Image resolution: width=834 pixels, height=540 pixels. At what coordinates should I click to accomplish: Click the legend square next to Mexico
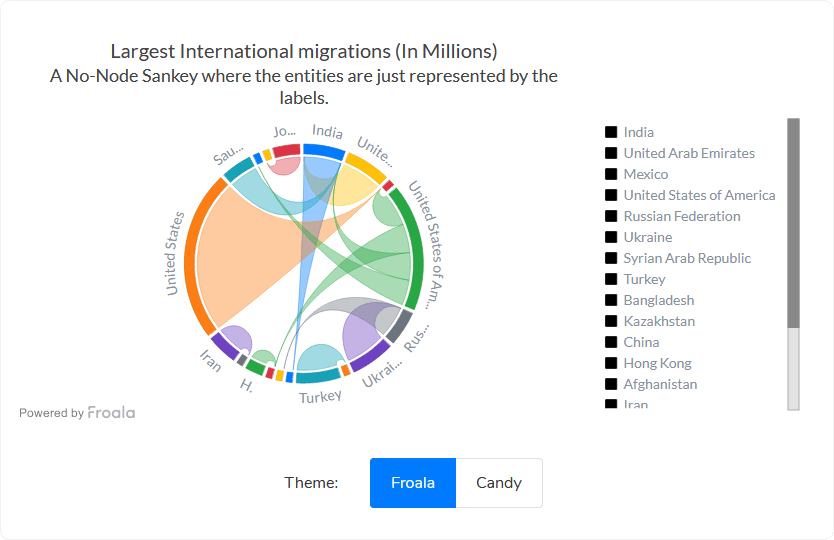(x=610, y=174)
